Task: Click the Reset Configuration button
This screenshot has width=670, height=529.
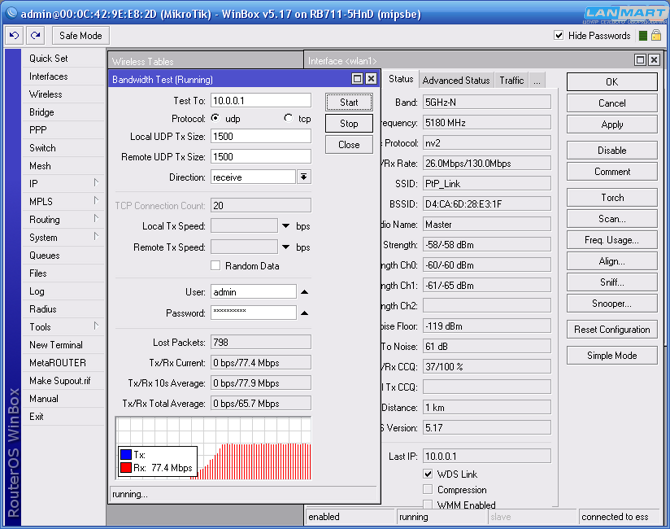Action: 612,329
